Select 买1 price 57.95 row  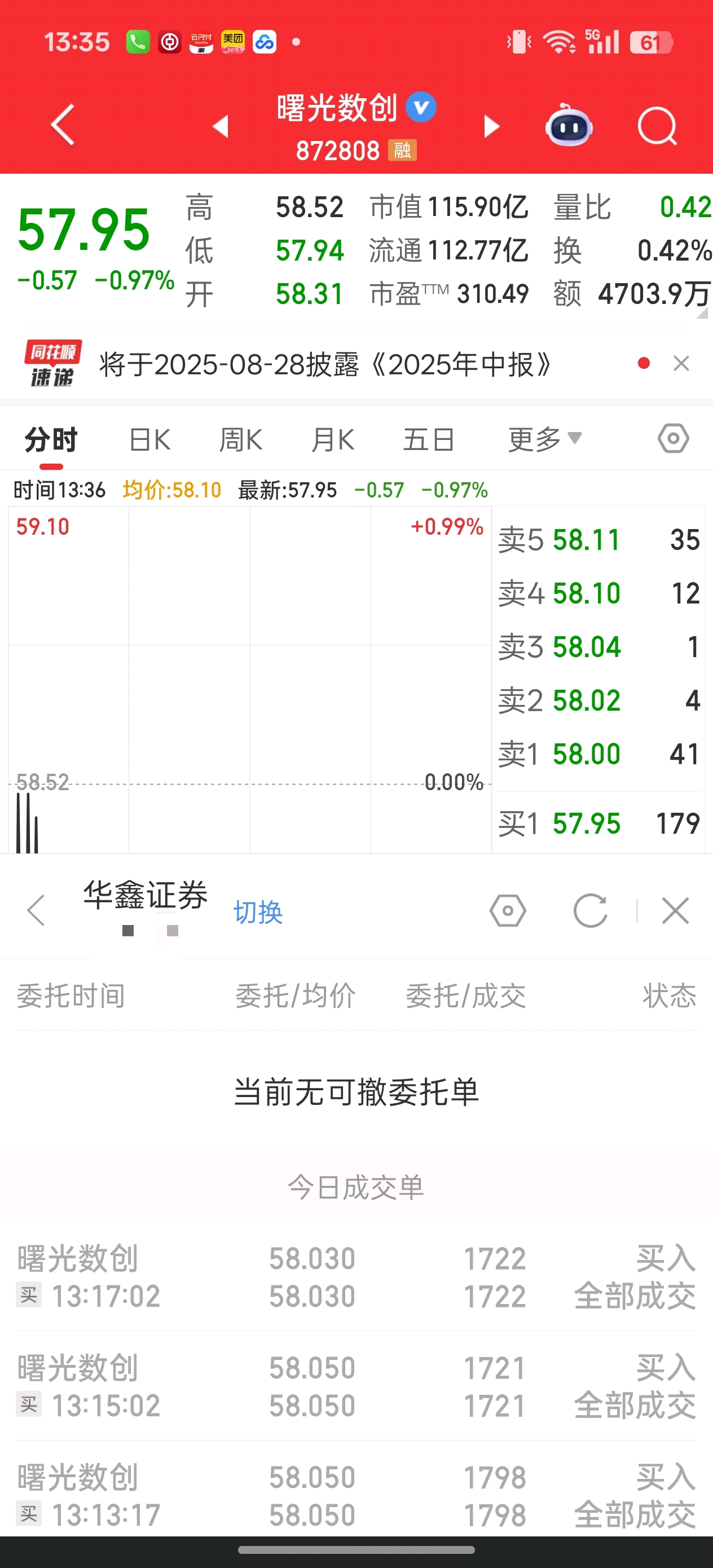point(599,823)
